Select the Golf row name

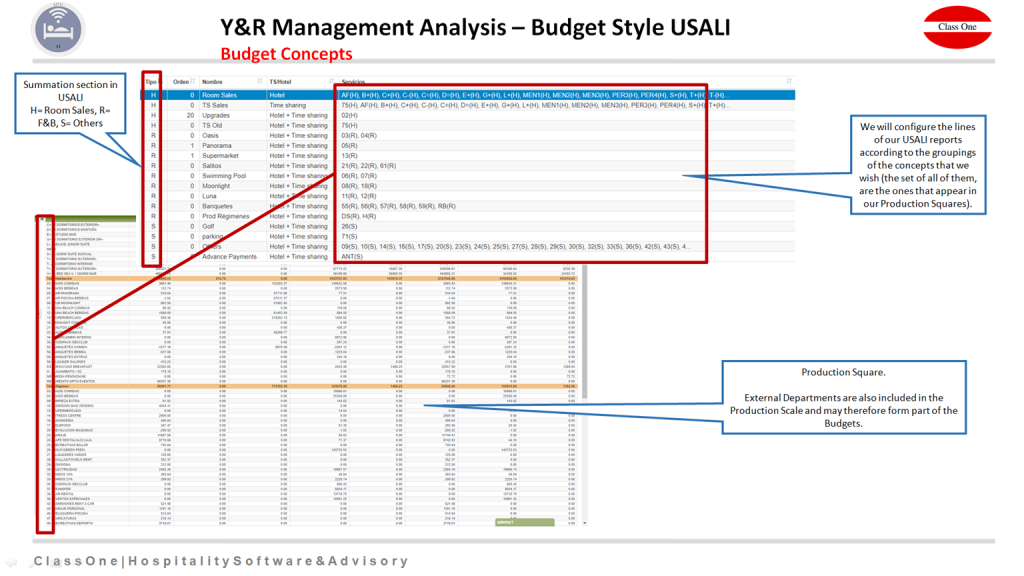[x=208, y=227]
